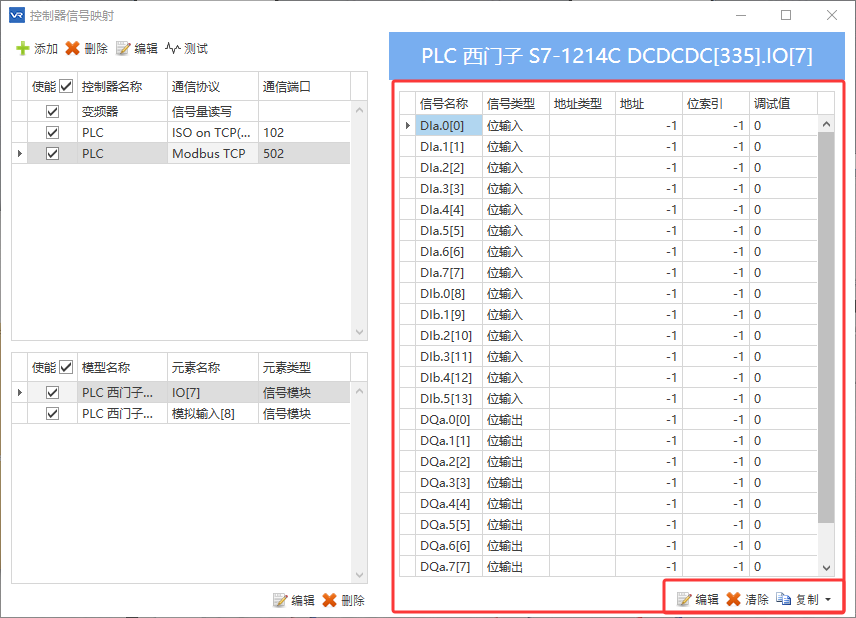The height and width of the screenshot is (618, 856).
Task: Uncheck the enable box for the ISO on TCP PLC
Action: [52, 133]
